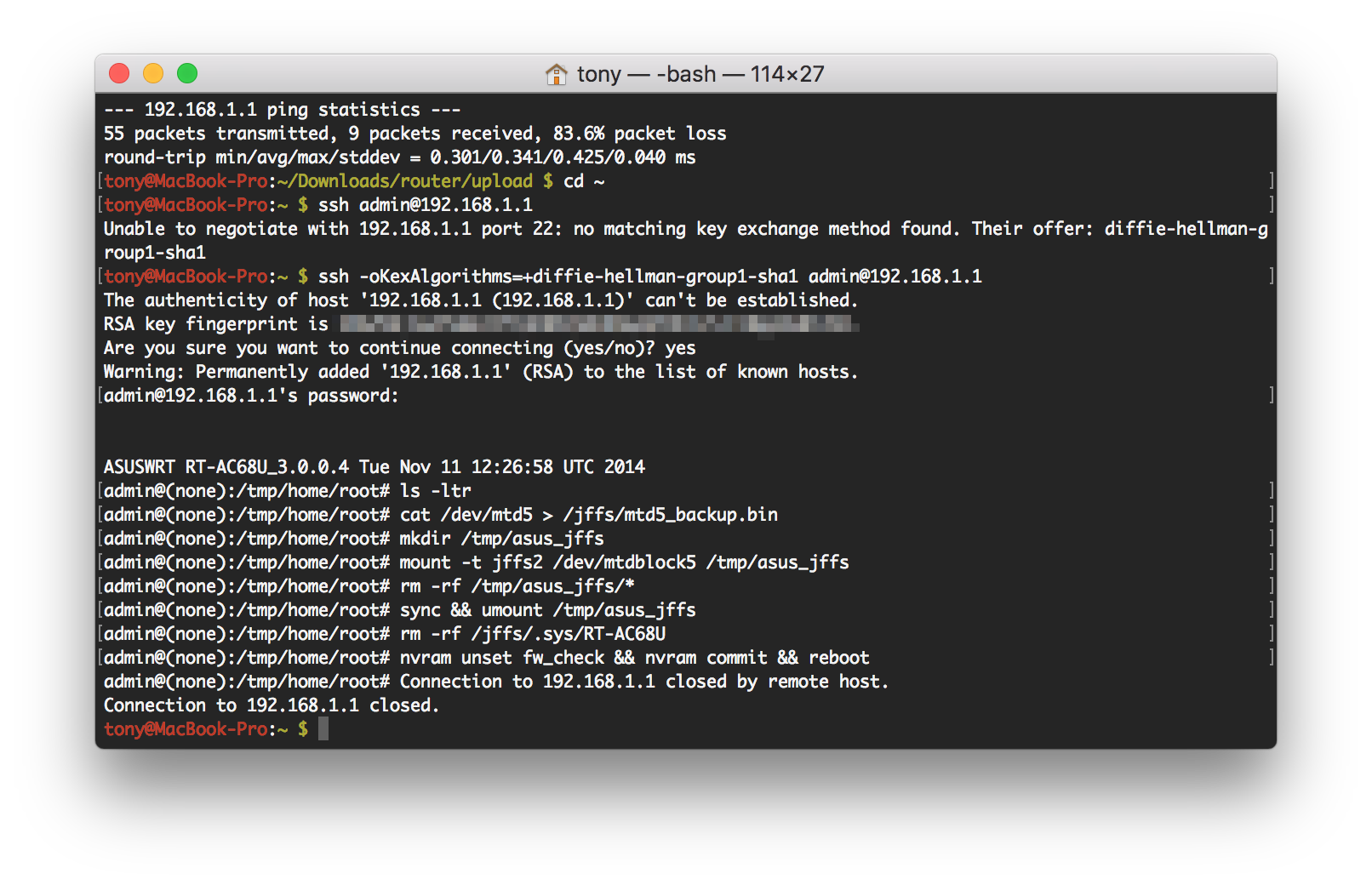Click the cursor block at the final prompt
The image size is (1372, 885).
point(323,729)
